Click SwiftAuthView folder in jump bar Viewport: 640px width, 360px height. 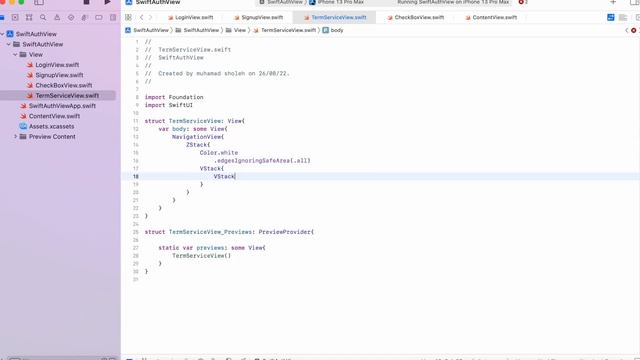pos(197,30)
